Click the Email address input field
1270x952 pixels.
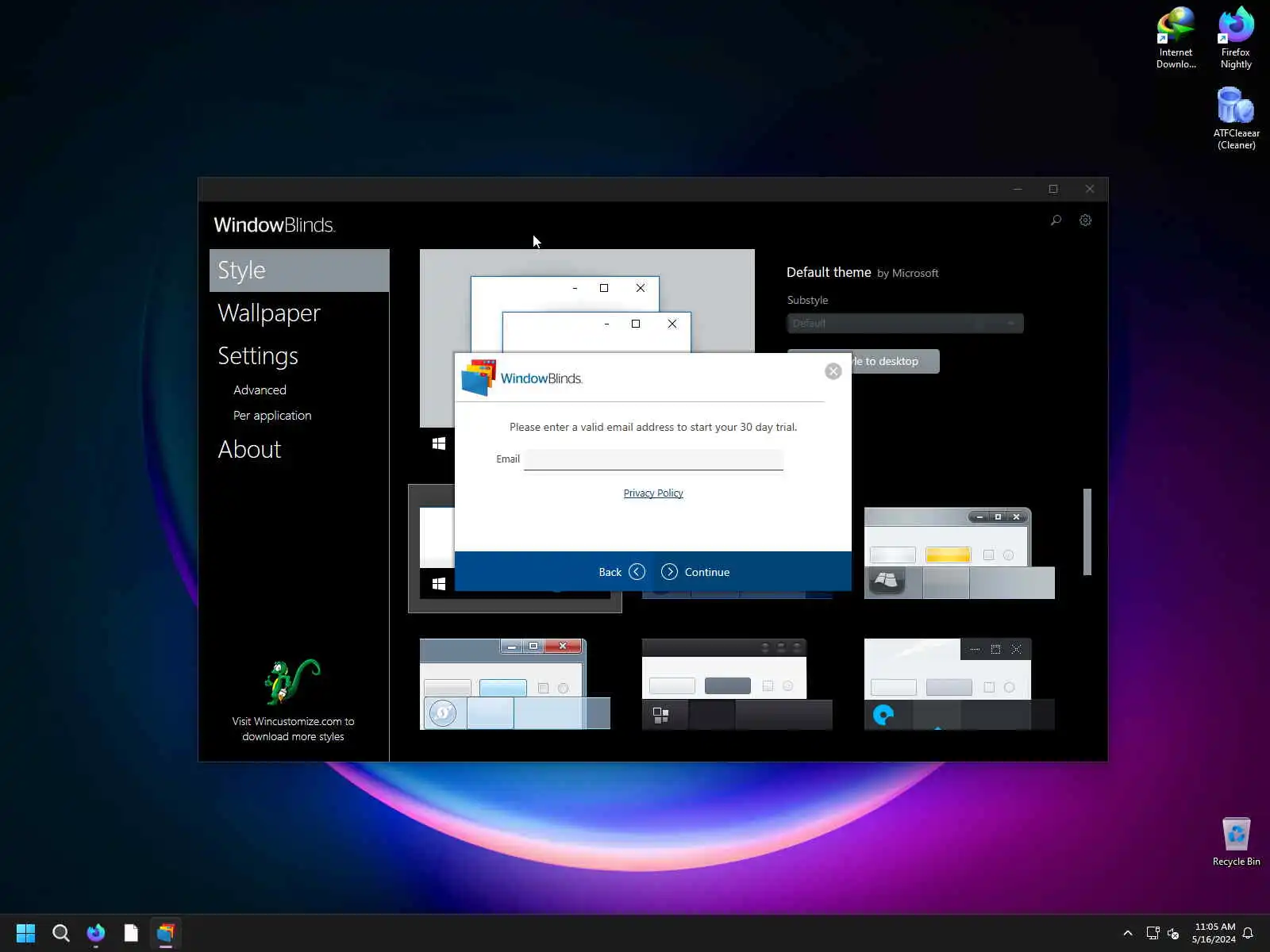653,459
